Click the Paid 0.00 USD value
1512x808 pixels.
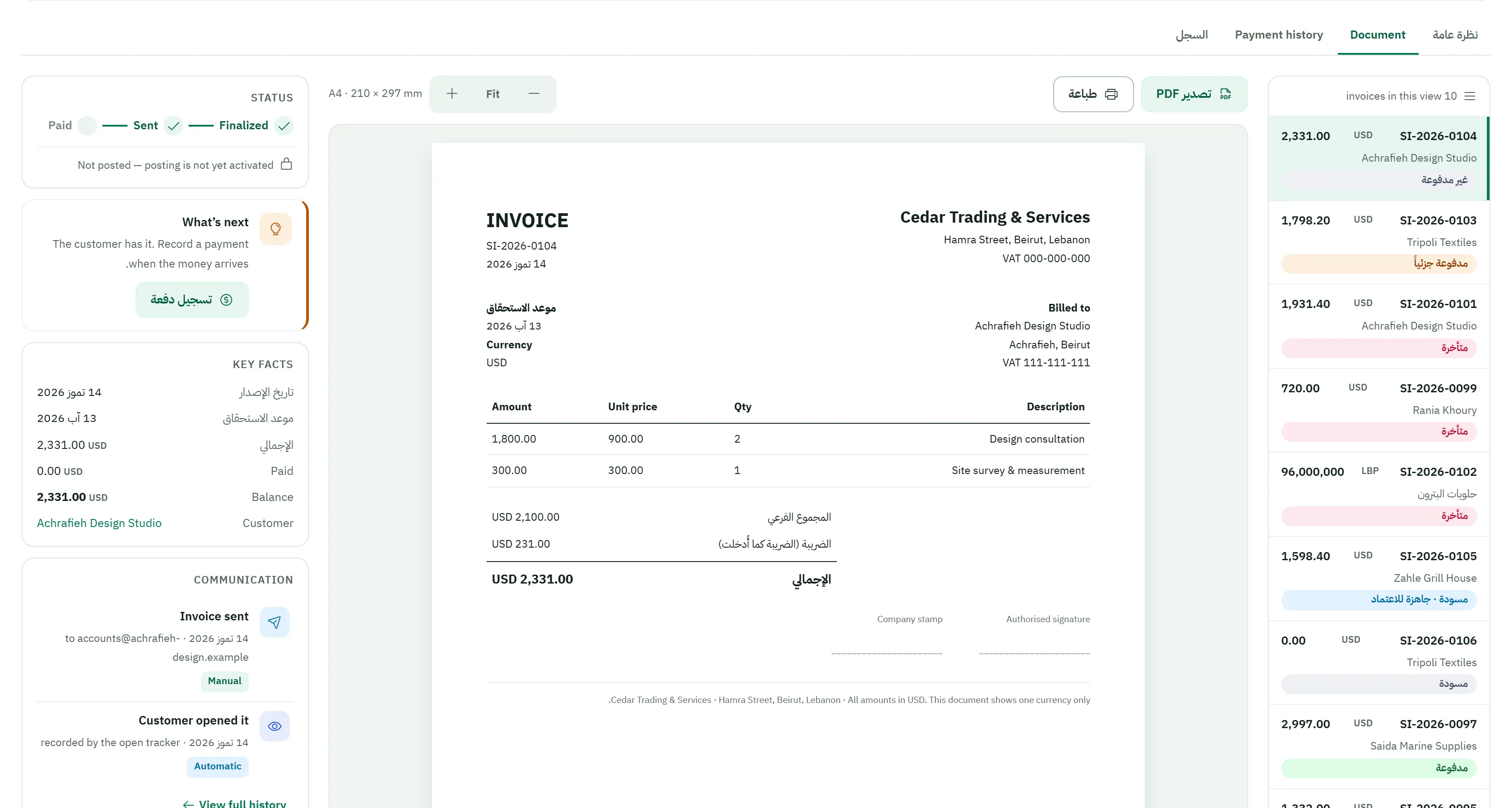click(x=60, y=471)
